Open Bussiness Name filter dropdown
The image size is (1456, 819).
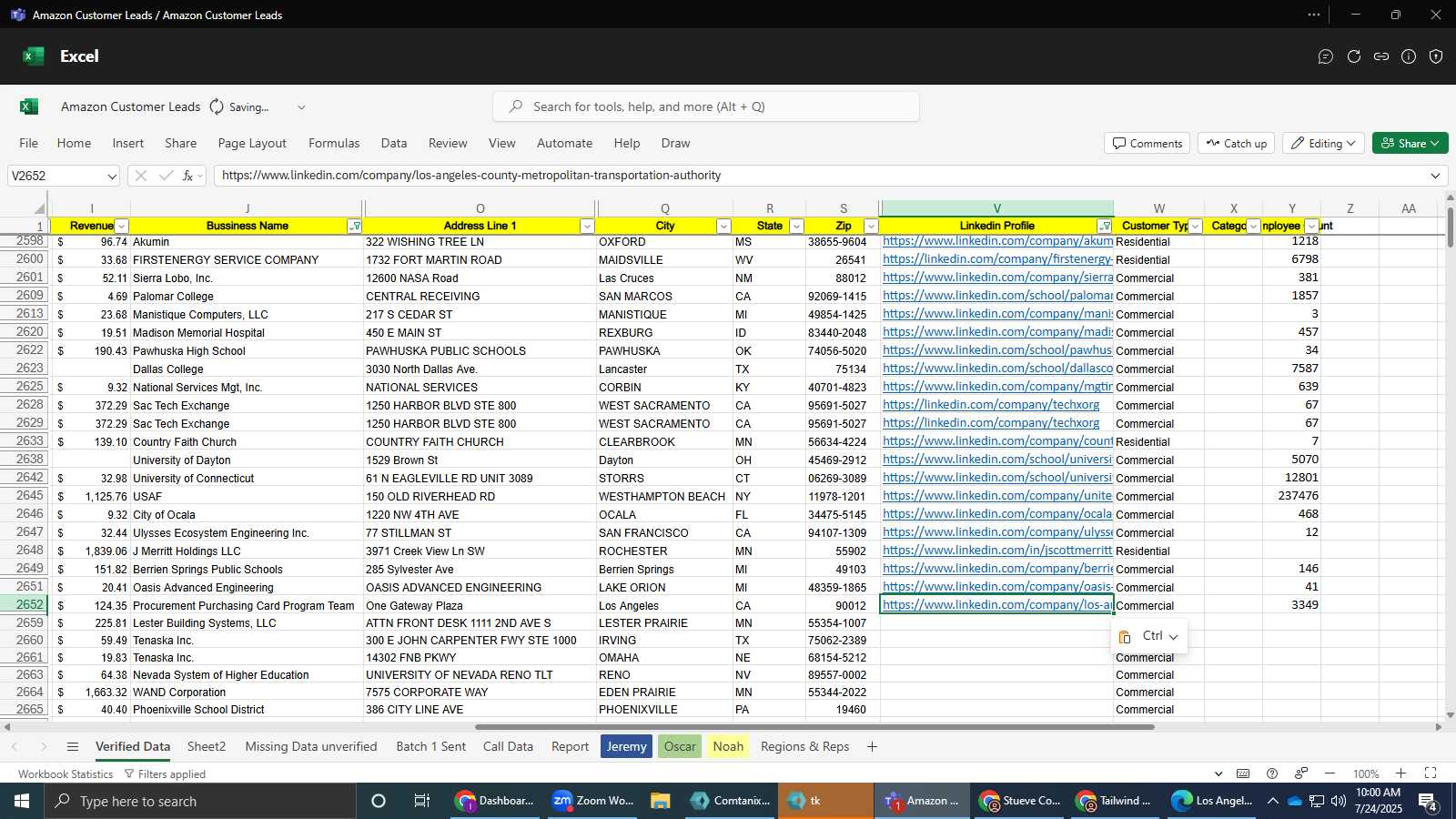click(x=355, y=227)
